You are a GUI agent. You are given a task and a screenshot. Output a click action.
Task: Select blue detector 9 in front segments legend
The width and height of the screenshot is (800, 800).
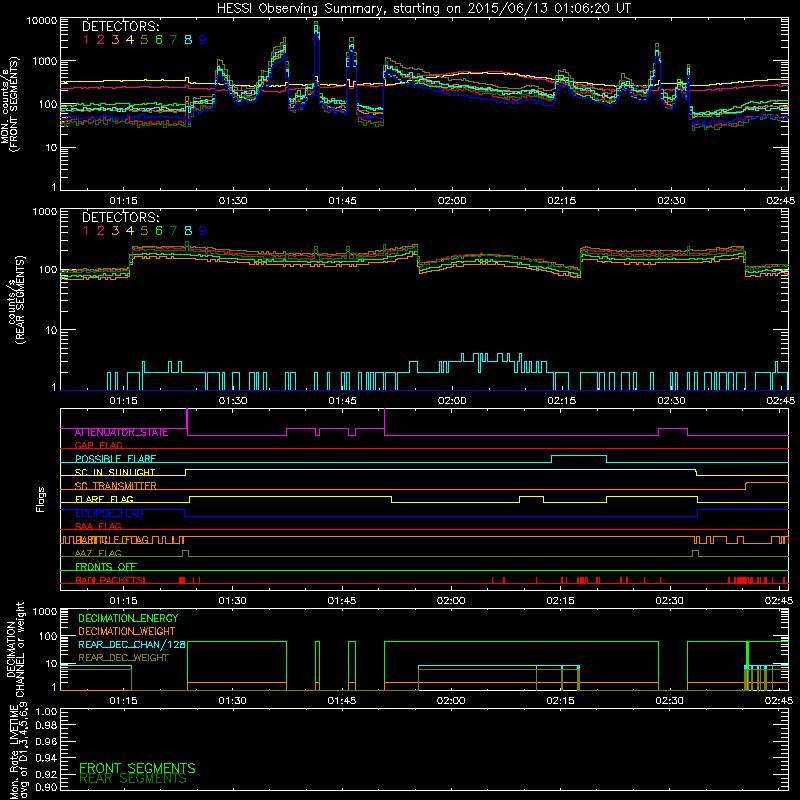pyautogui.click(x=203, y=40)
